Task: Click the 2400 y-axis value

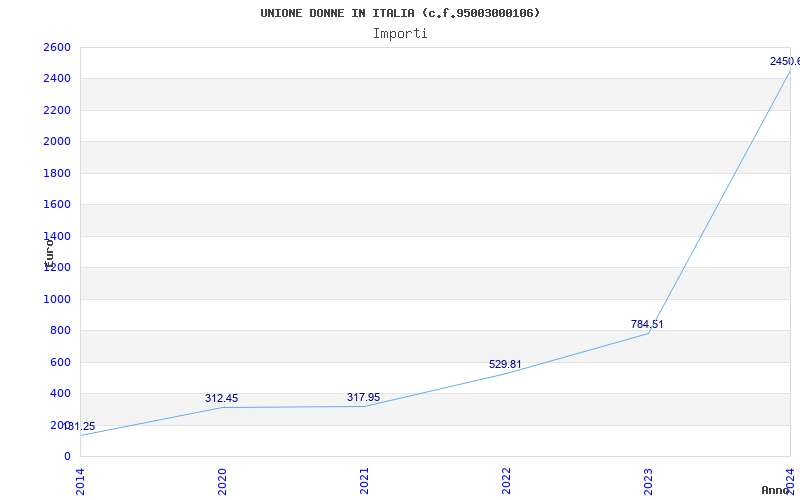Action: click(57, 79)
